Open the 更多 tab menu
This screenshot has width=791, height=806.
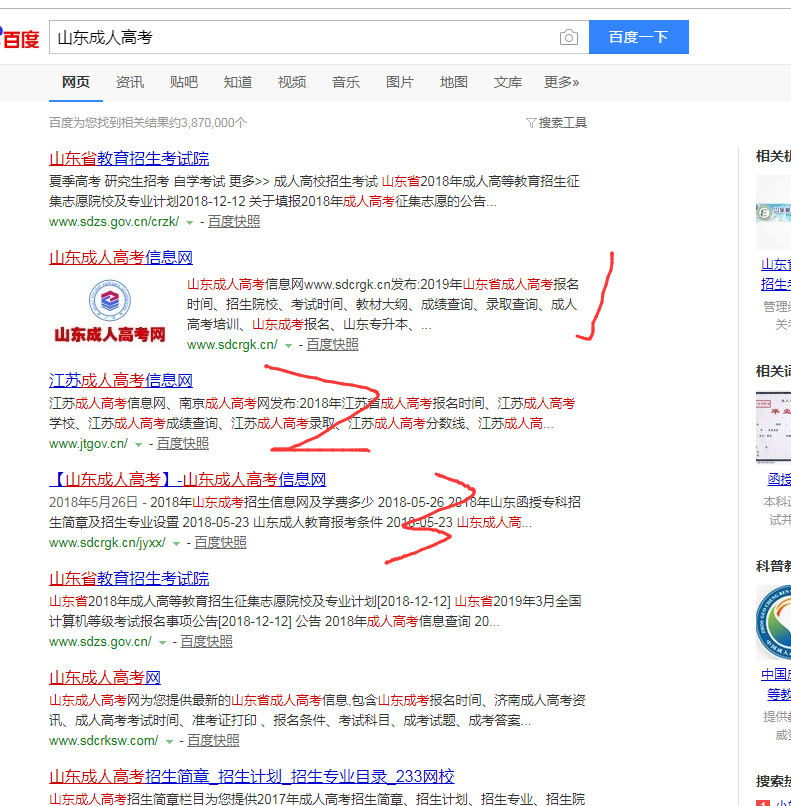point(561,82)
